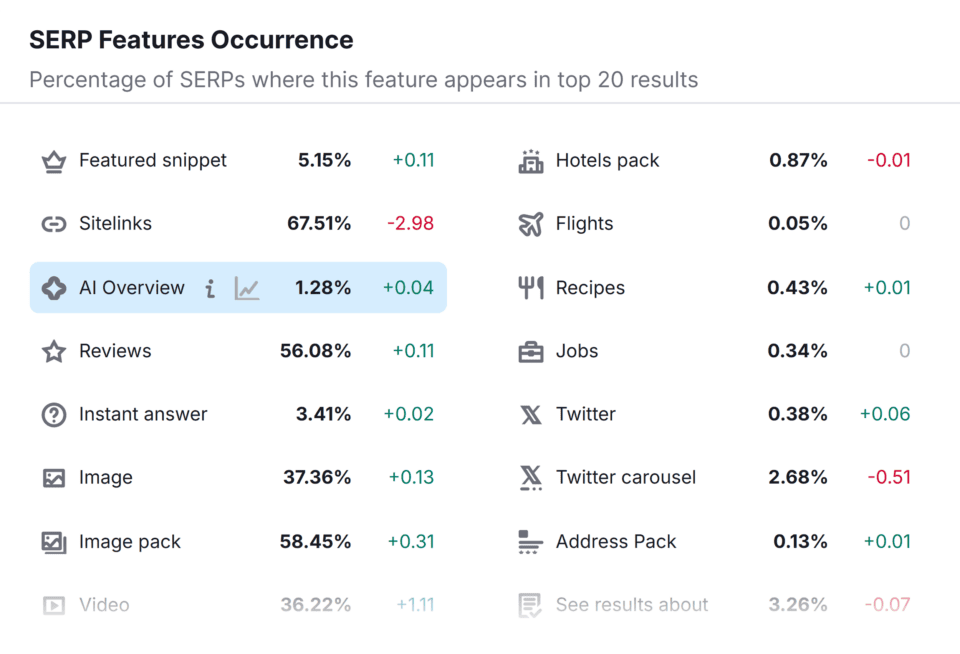Click the Address Pack icon
960x654 pixels.
530,542
